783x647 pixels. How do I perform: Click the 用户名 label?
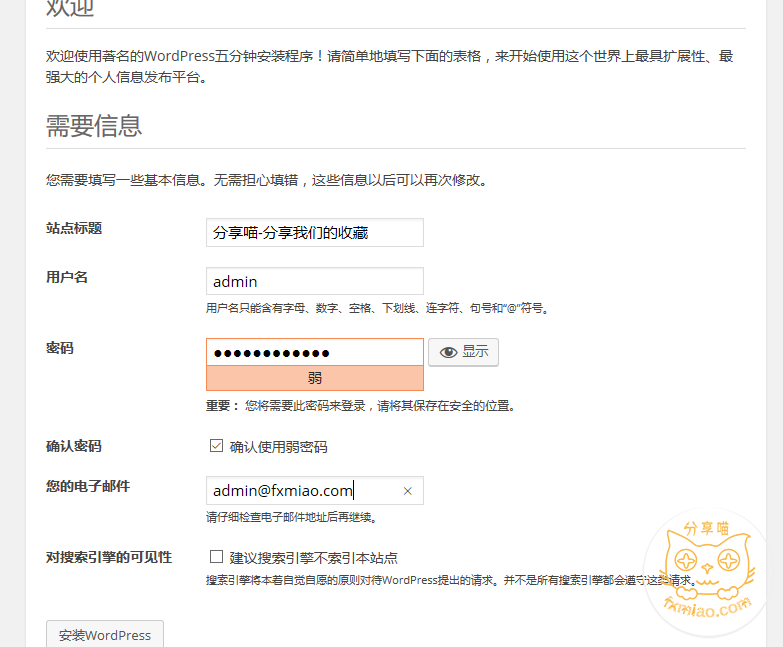click(67, 277)
